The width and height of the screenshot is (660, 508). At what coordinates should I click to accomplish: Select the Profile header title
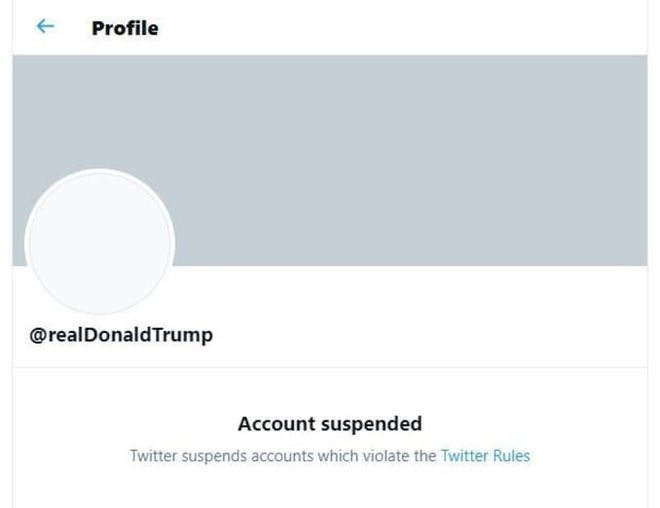tap(125, 28)
